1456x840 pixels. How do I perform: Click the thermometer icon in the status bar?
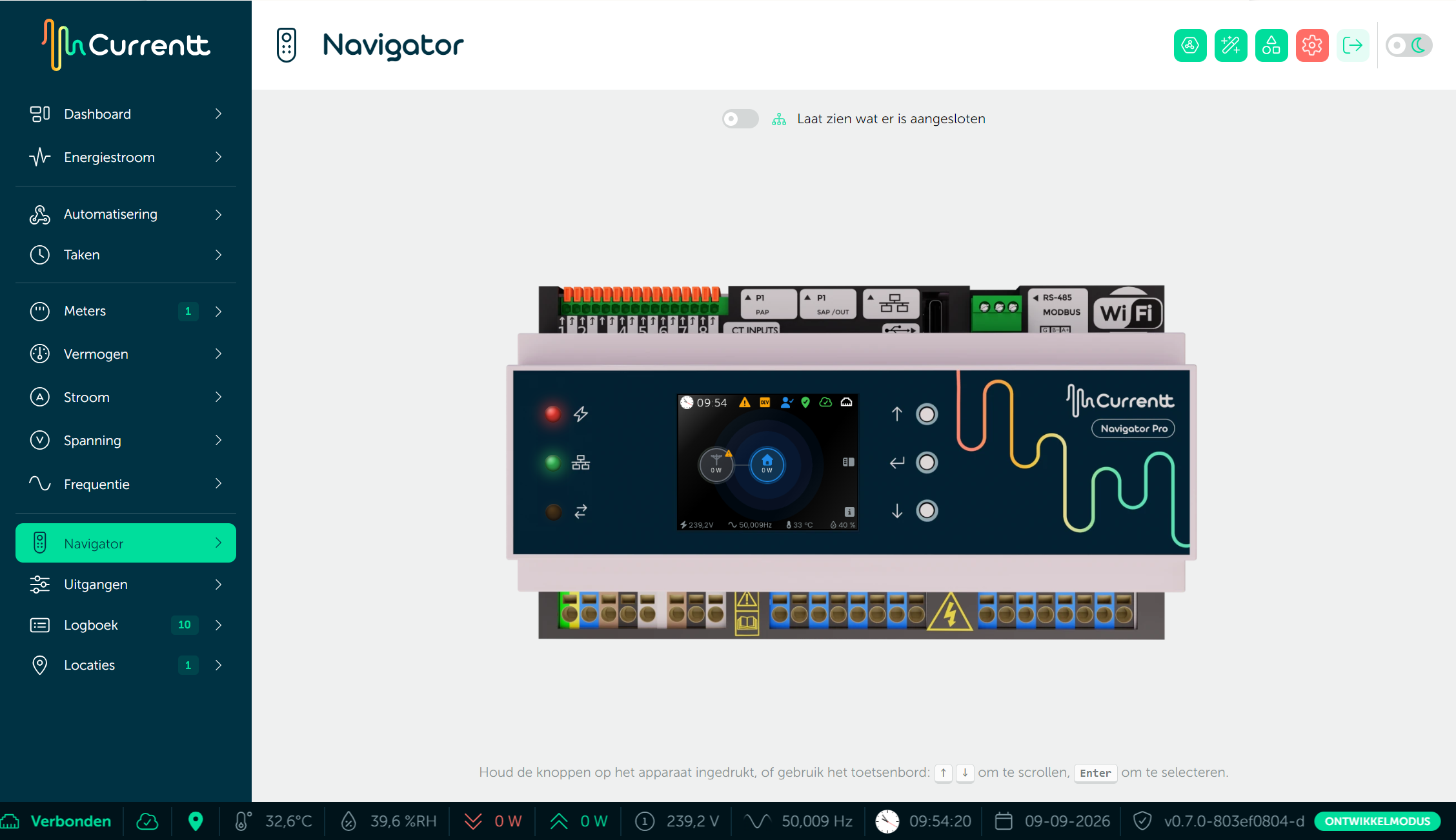242,821
